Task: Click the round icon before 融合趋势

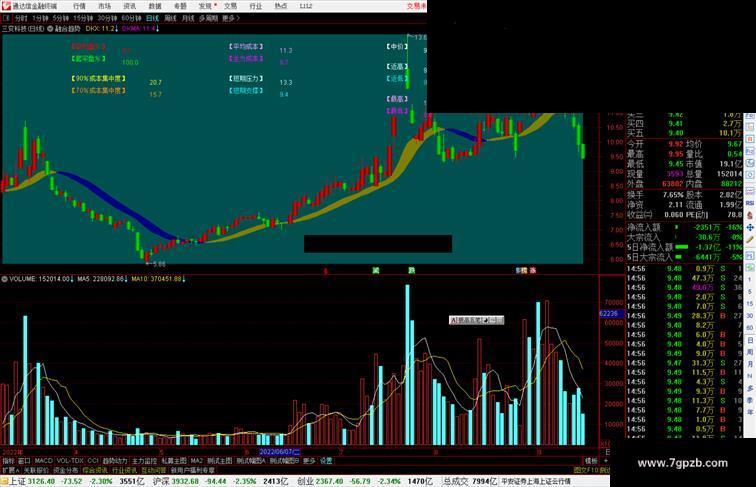Action: [50, 29]
